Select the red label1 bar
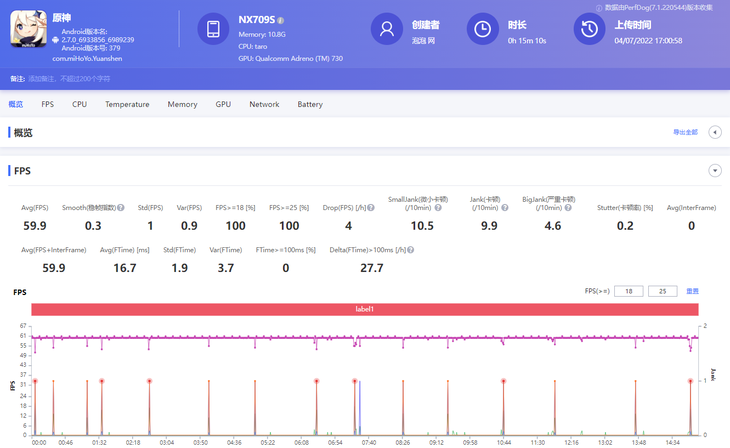The image size is (730, 448). 365,309
